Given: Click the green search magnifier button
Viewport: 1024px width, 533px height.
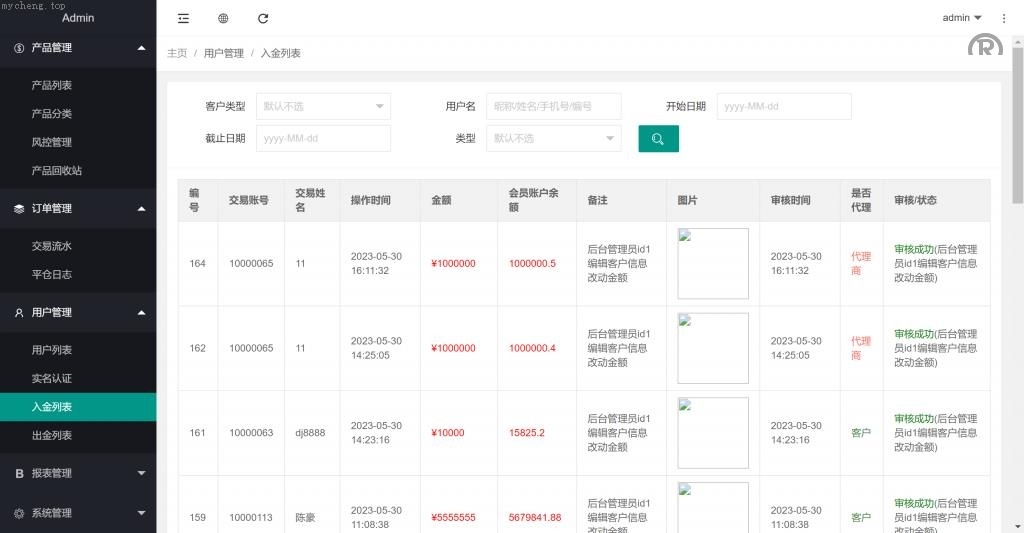Looking at the screenshot, I should point(658,139).
